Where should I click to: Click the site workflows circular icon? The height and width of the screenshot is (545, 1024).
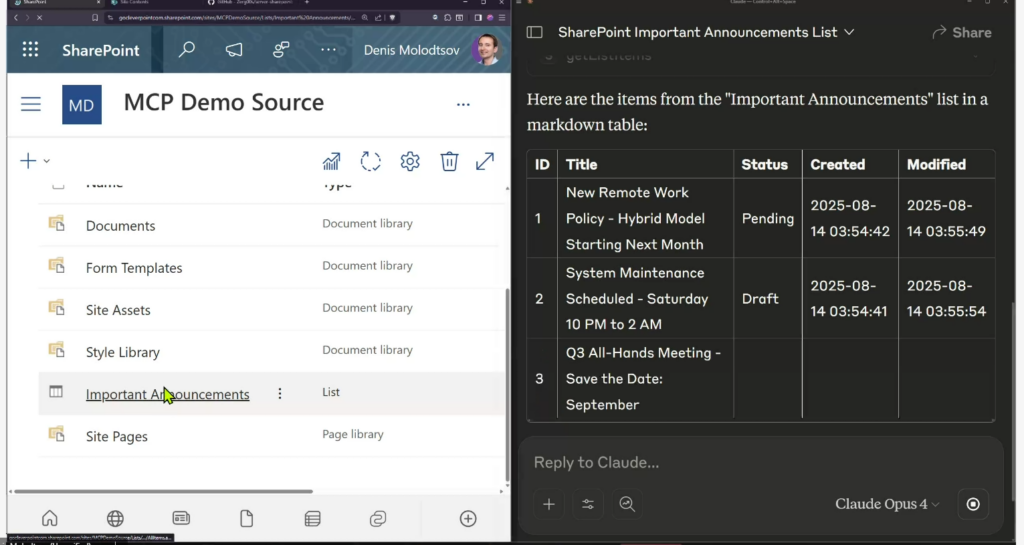click(x=370, y=161)
